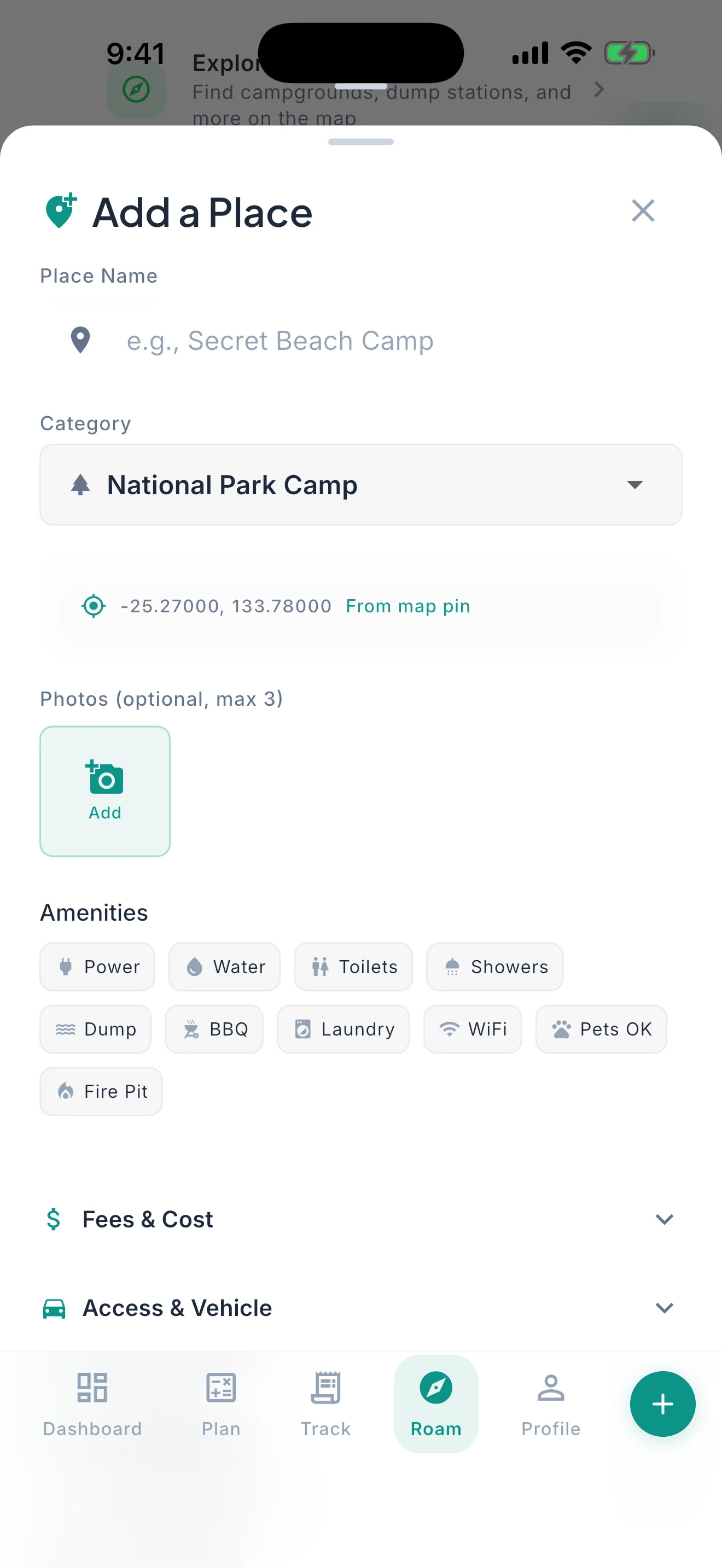722x1568 pixels.
Task: Tap the Track receipt icon
Action: pyautogui.click(x=325, y=1388)
